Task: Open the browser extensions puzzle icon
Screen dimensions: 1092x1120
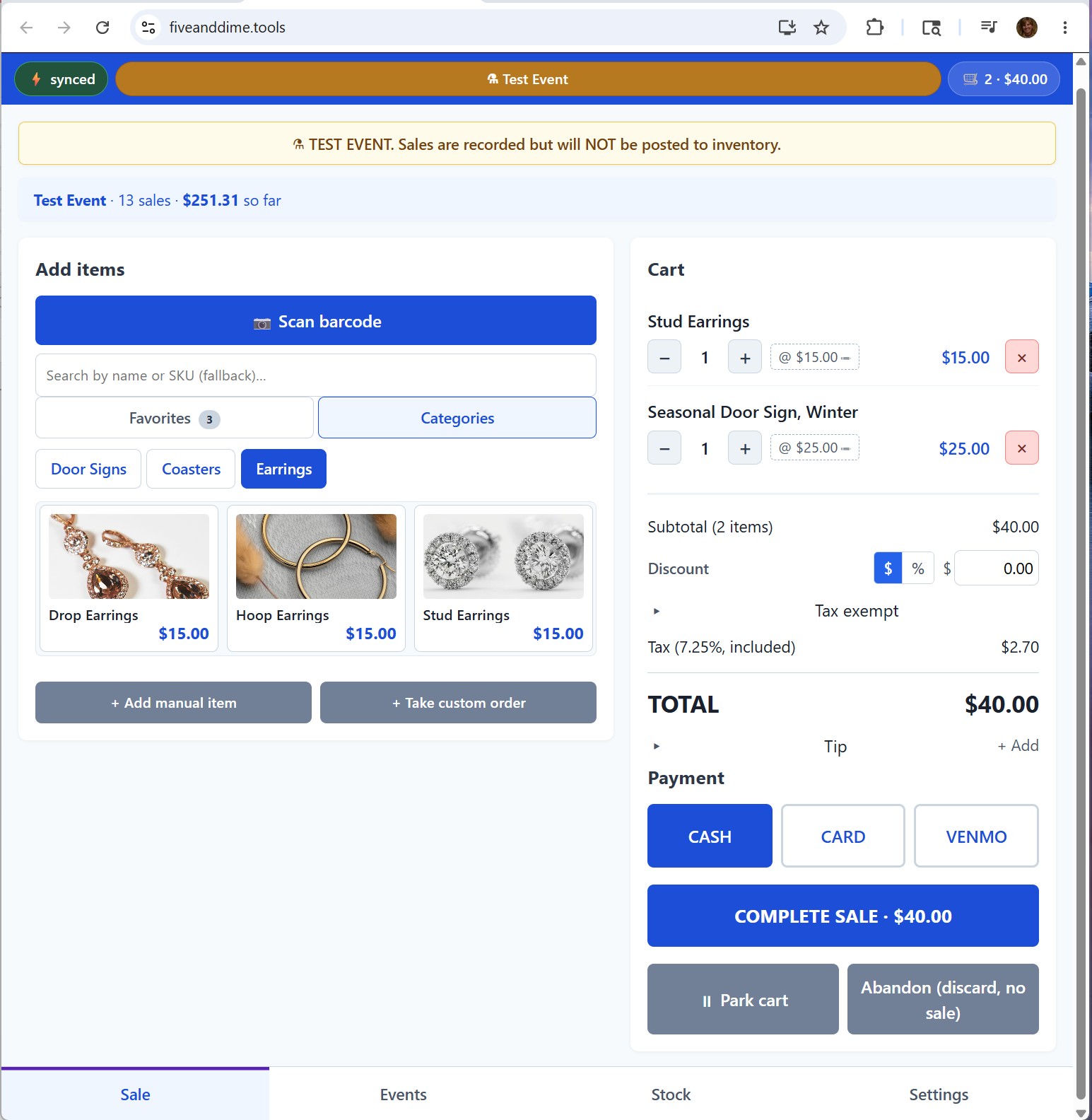Action: point(874,28)
